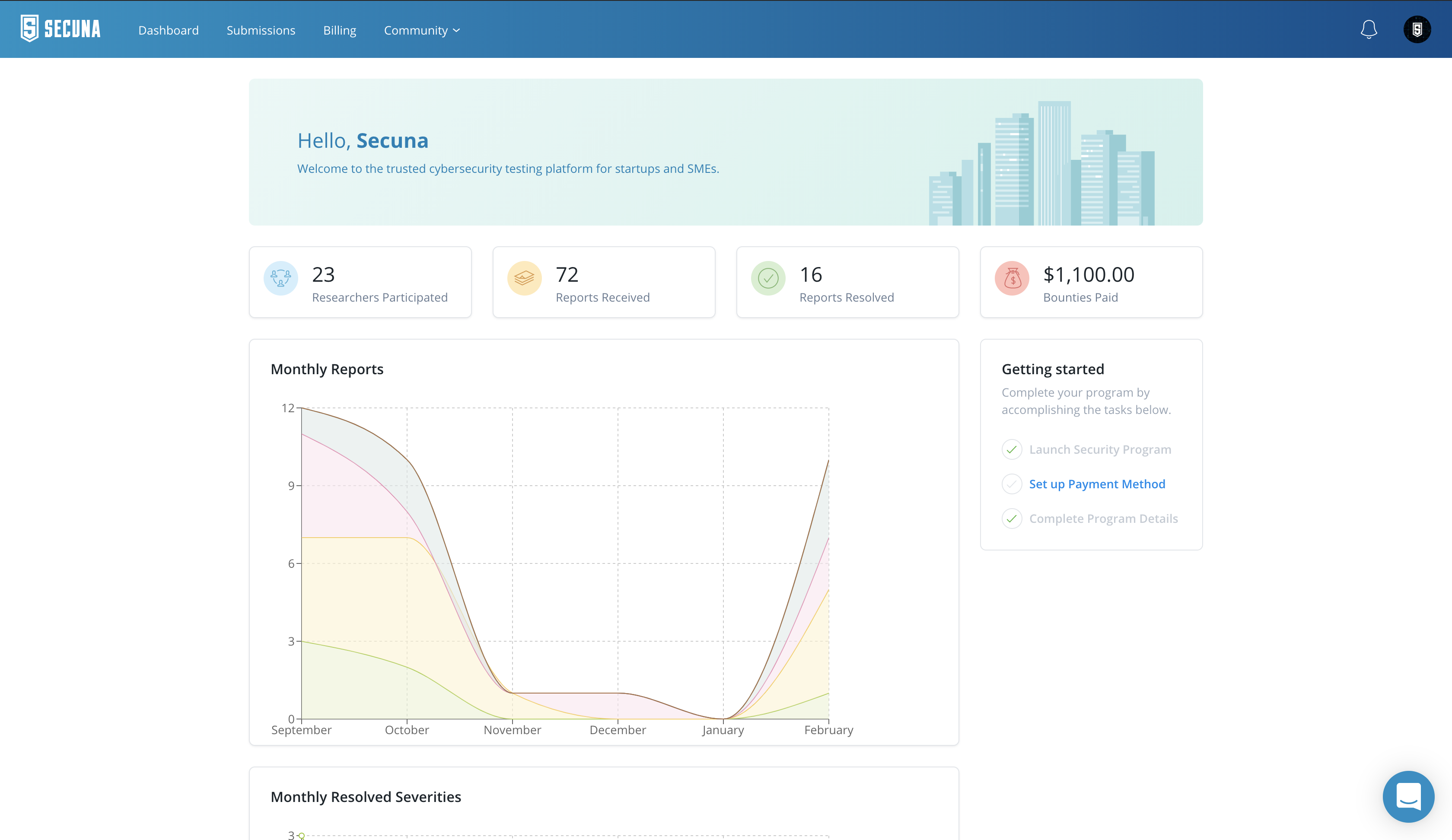Open the user profile avatar

[x=1417, y=29]
